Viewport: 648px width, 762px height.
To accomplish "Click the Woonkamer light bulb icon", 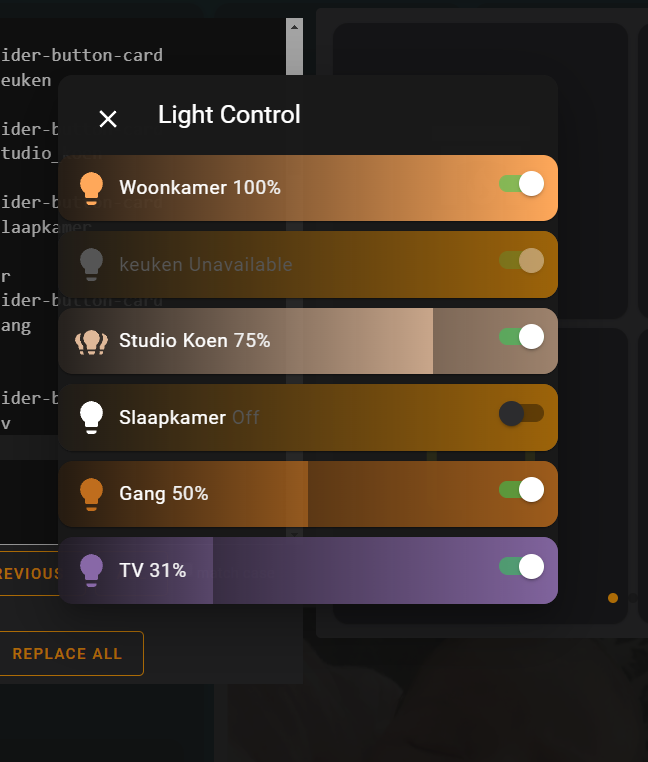I will pos(92,188).
